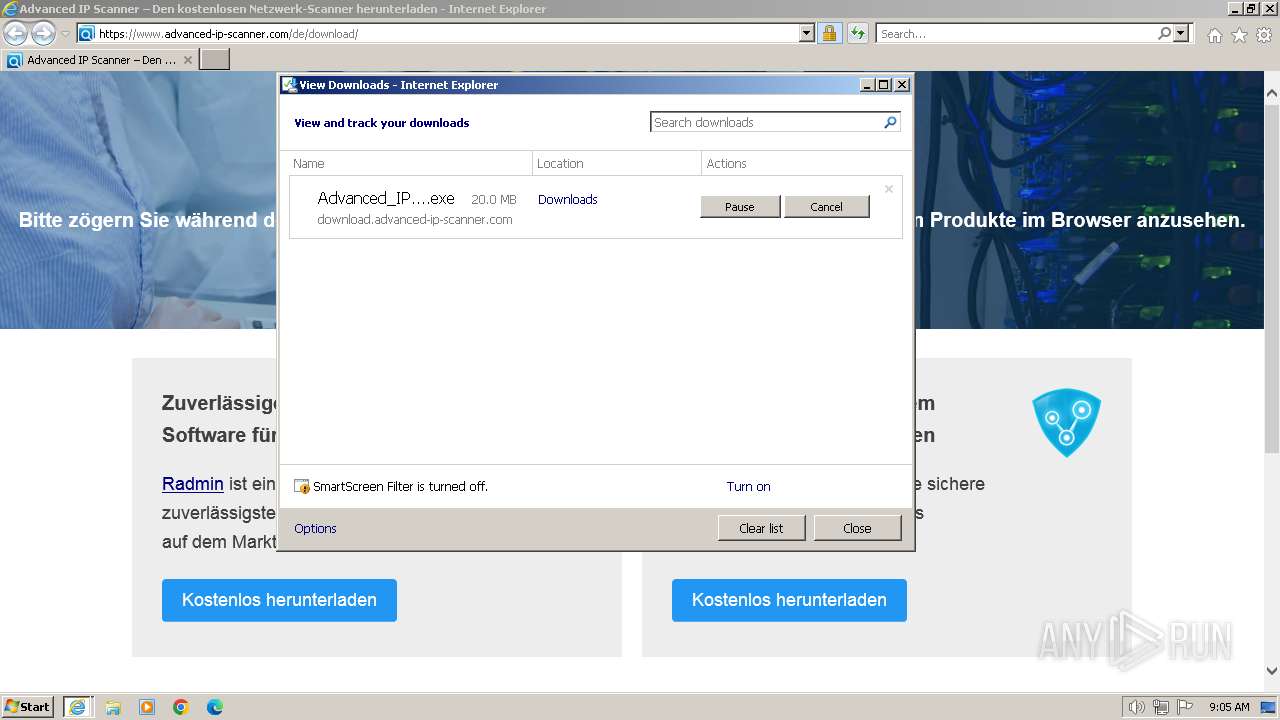The image size is (1280, 720).
Task: Open the Radmin link on the webpage
Action: click(193, 483)
